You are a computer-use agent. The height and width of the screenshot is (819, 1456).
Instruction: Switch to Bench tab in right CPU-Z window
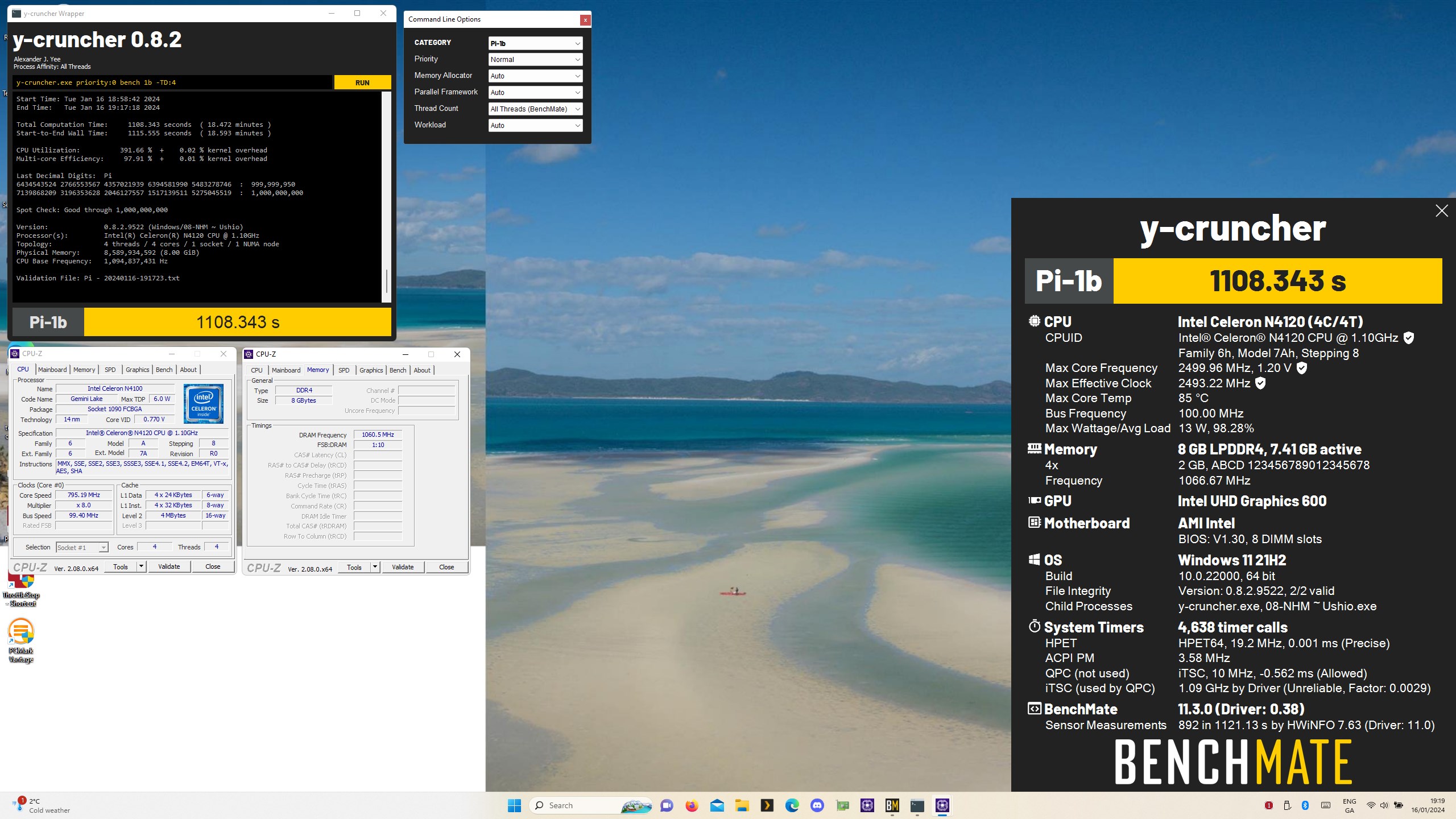coord(398,370)
